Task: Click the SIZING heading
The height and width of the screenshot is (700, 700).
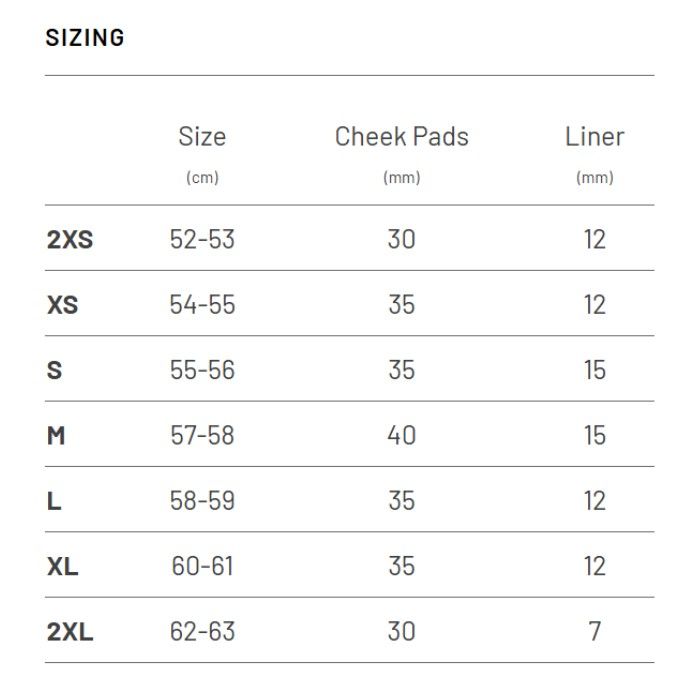Action: (x=85, y=38)
